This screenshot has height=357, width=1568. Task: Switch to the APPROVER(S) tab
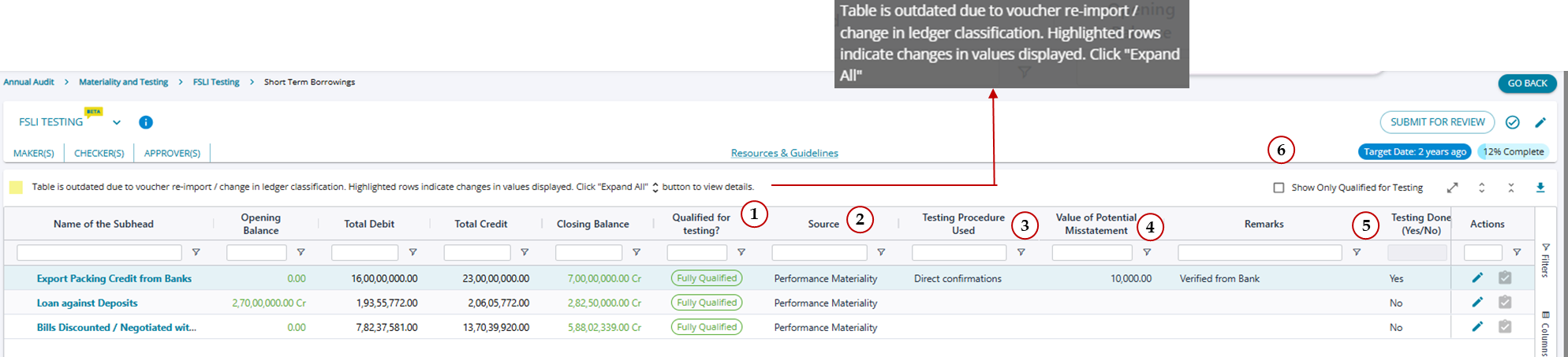[x=172, y=153]
